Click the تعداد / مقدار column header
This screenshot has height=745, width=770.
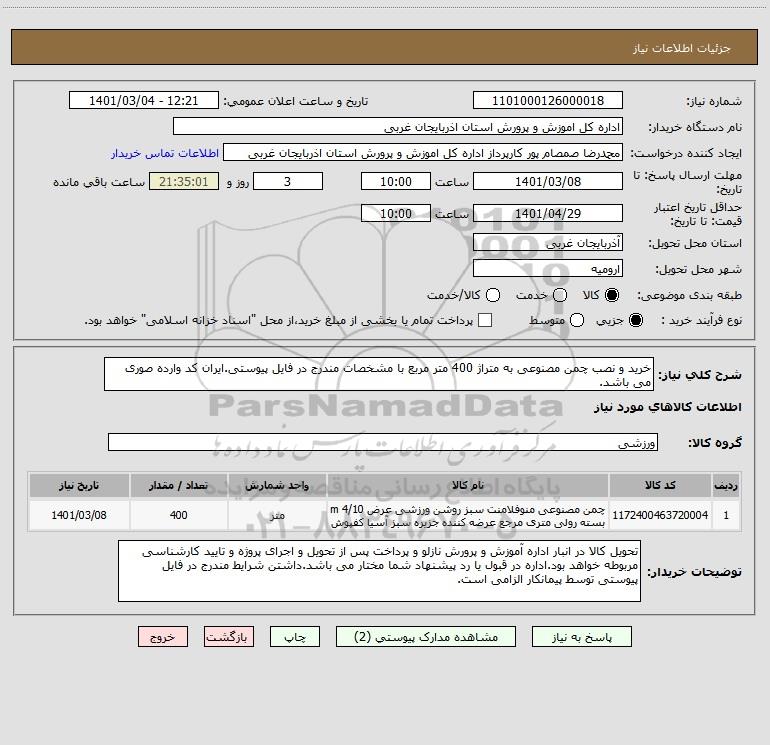(x=178, y=485)
